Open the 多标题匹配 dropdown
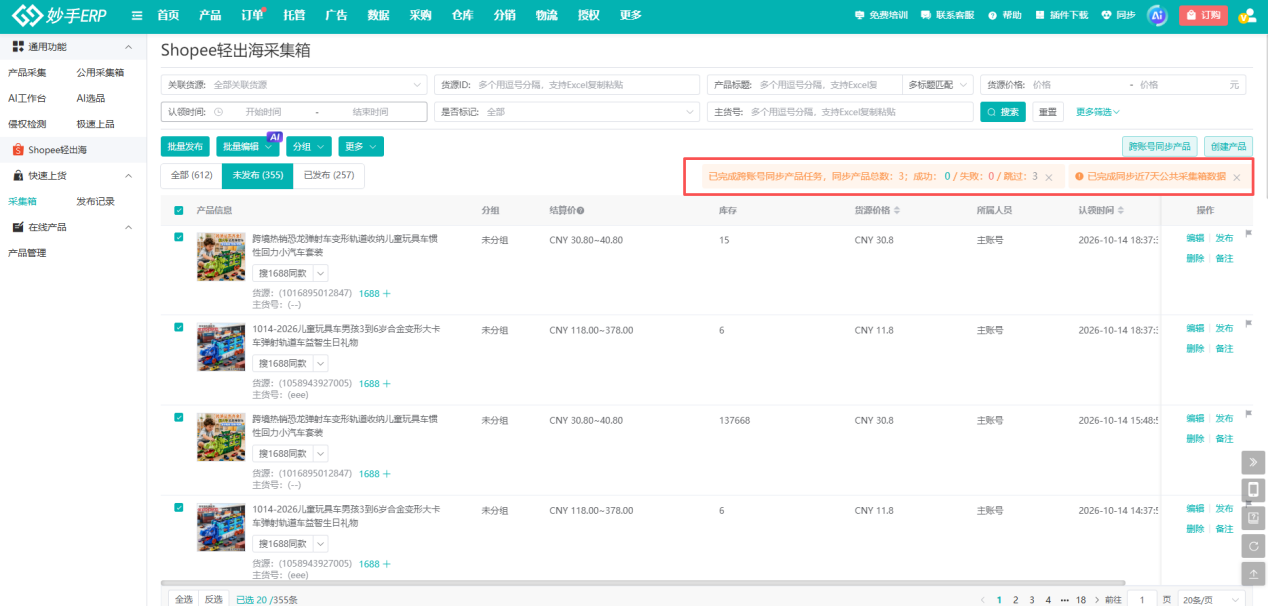 click(937, 85)
